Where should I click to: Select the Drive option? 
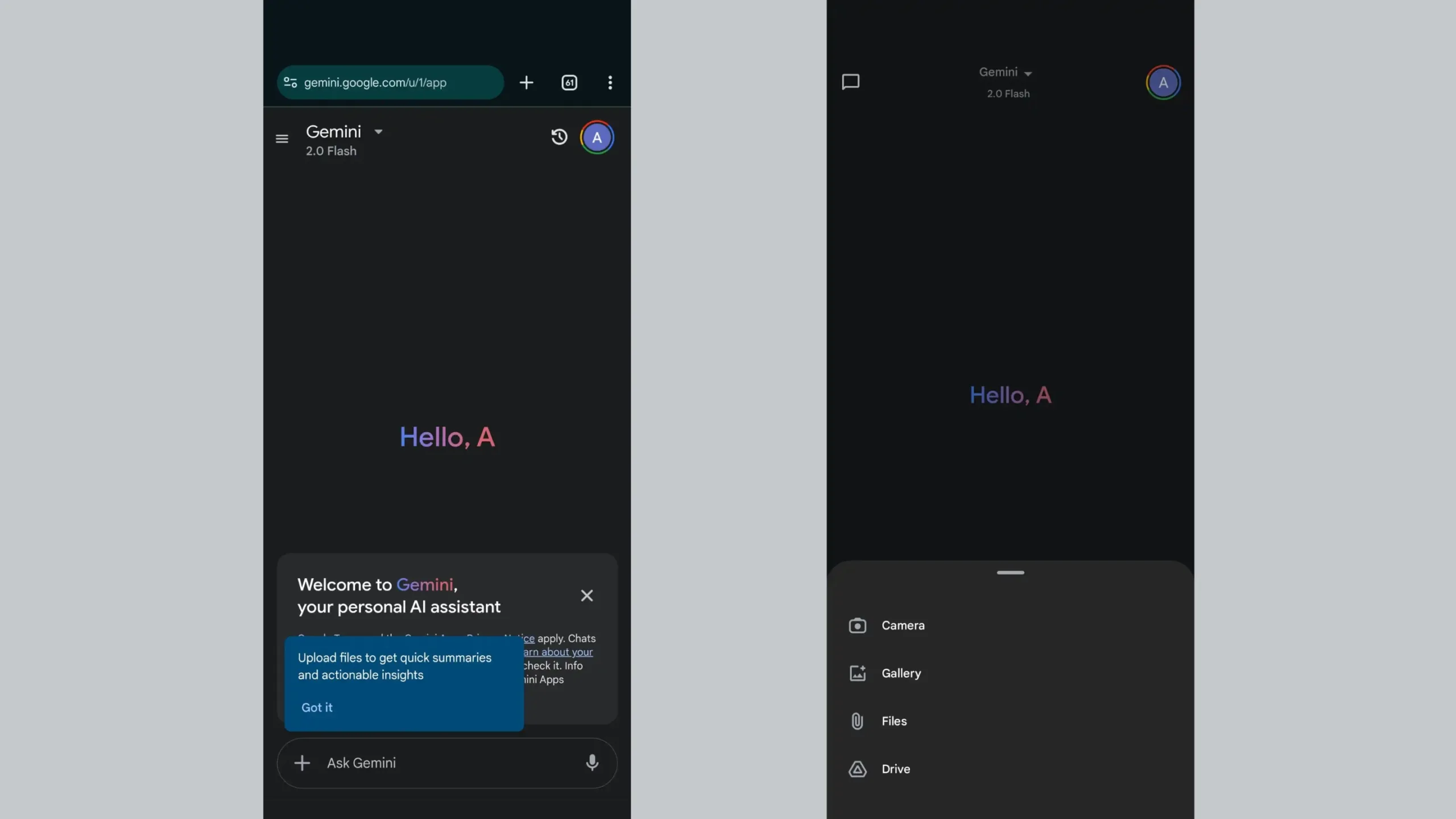(x=1010, y=769)
